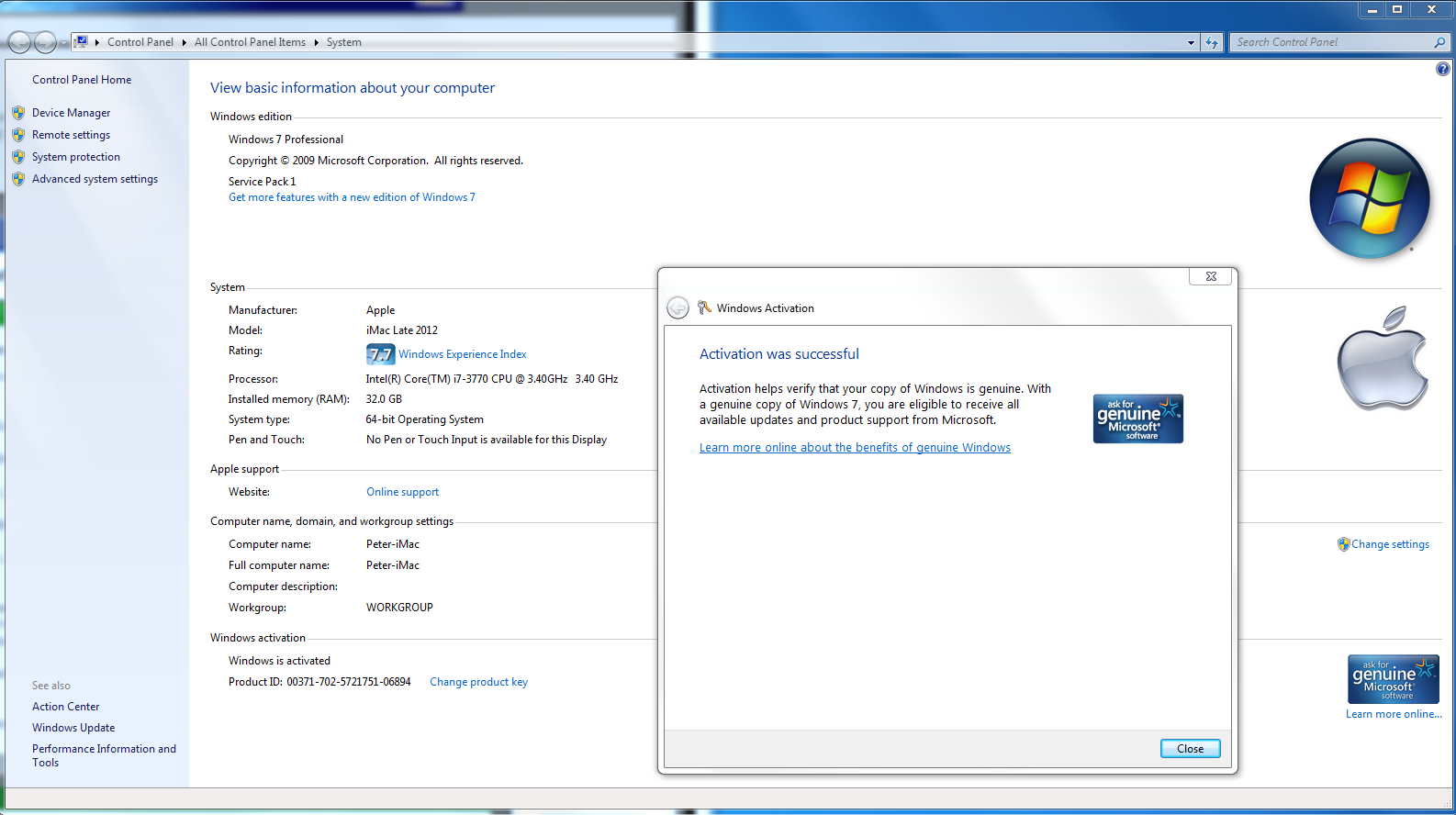Click the 'Apple' manufacturer value
The height and width of the screenshot is (815, 1456).
(x=381, y=310)
